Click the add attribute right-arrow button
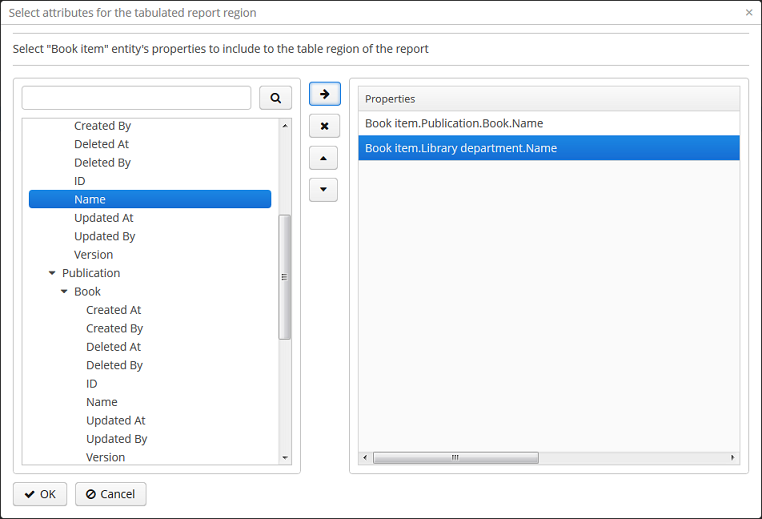Image resolution: width=762 pixels, height=519 pixels. point(324,94)
